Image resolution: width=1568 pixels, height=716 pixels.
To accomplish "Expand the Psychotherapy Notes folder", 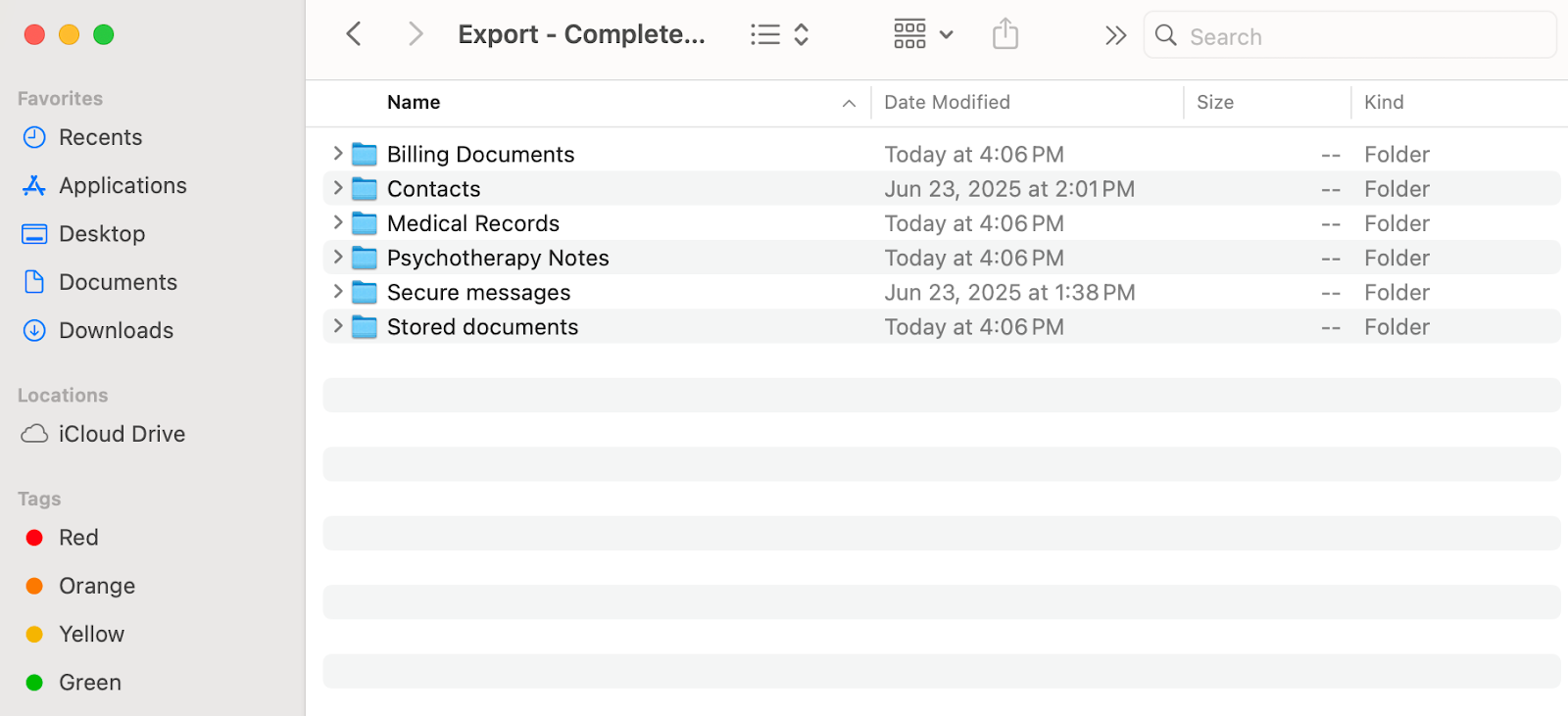I will [338, 258].
